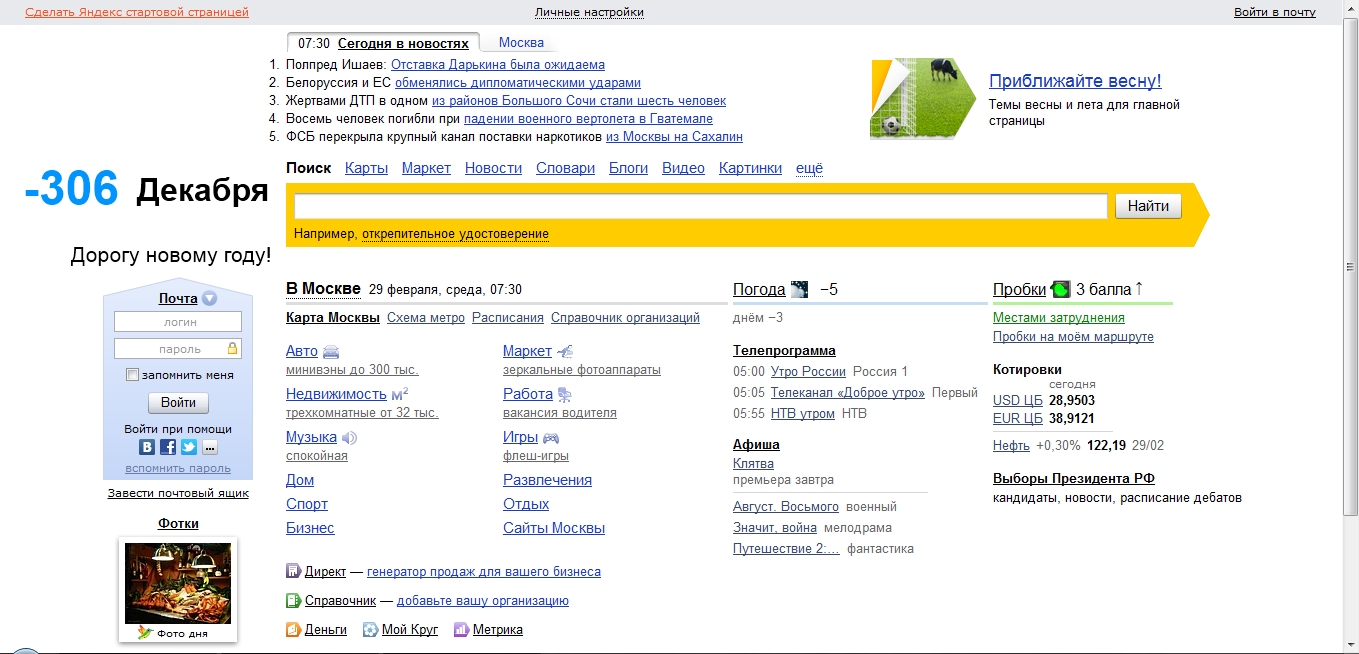The image size is (1359, 654).
Task: Click the Найти search button
Action: point(1148,206)
